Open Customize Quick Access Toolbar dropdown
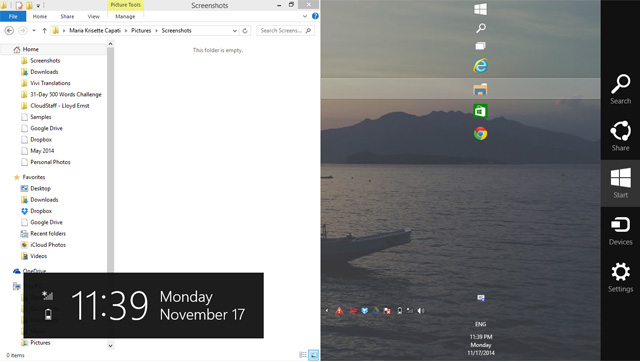The height and width of the screenshot is (362, 640). pos(38,6)
